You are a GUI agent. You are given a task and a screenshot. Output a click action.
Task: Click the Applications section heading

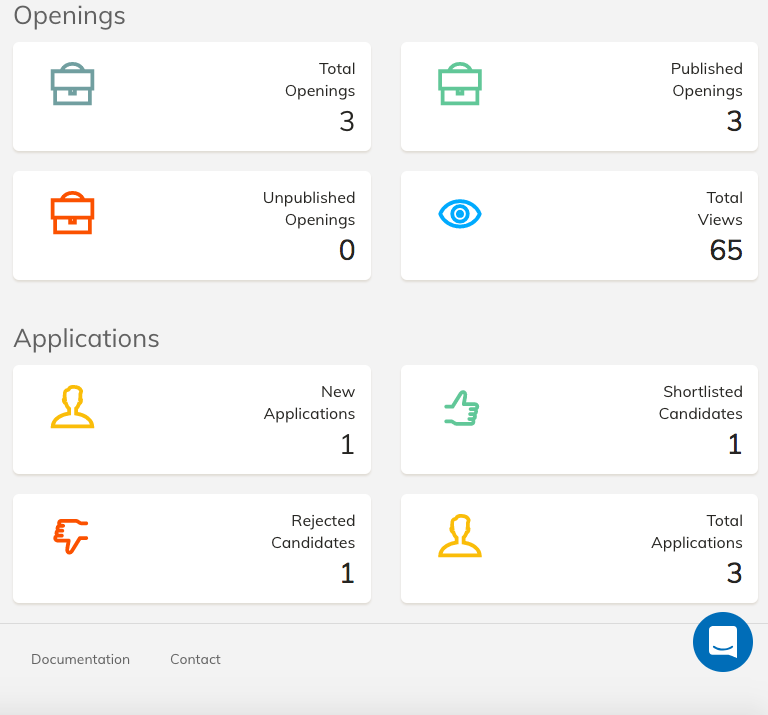(87, 338)
